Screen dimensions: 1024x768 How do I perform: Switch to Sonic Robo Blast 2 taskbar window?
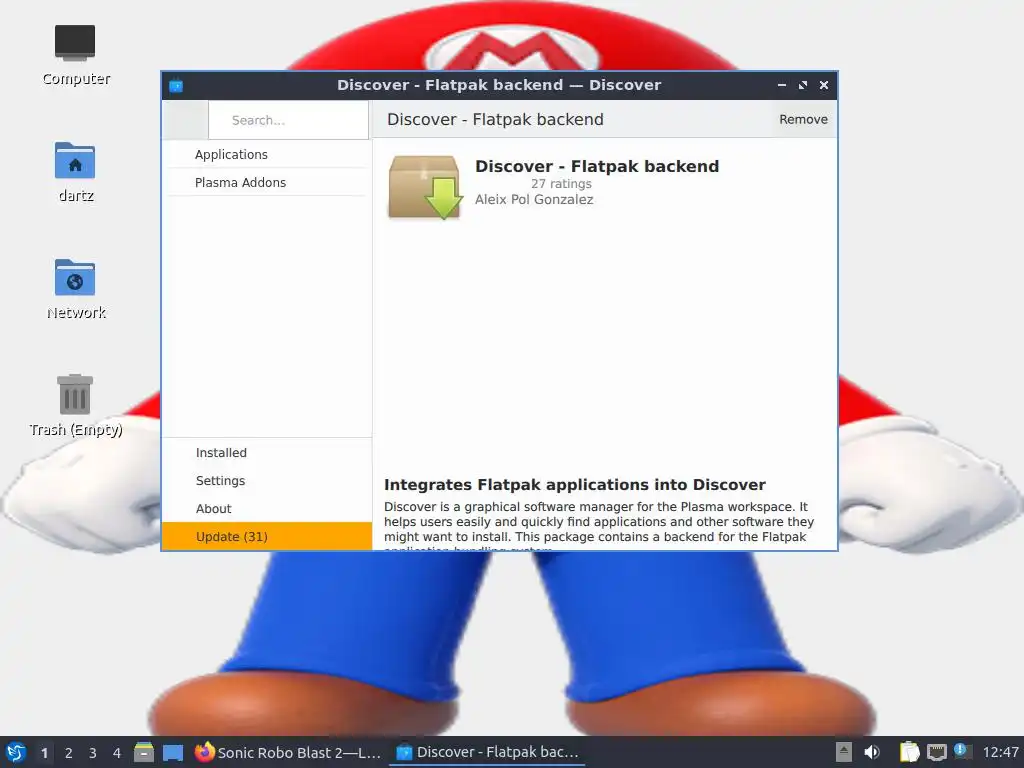point(288,752)
